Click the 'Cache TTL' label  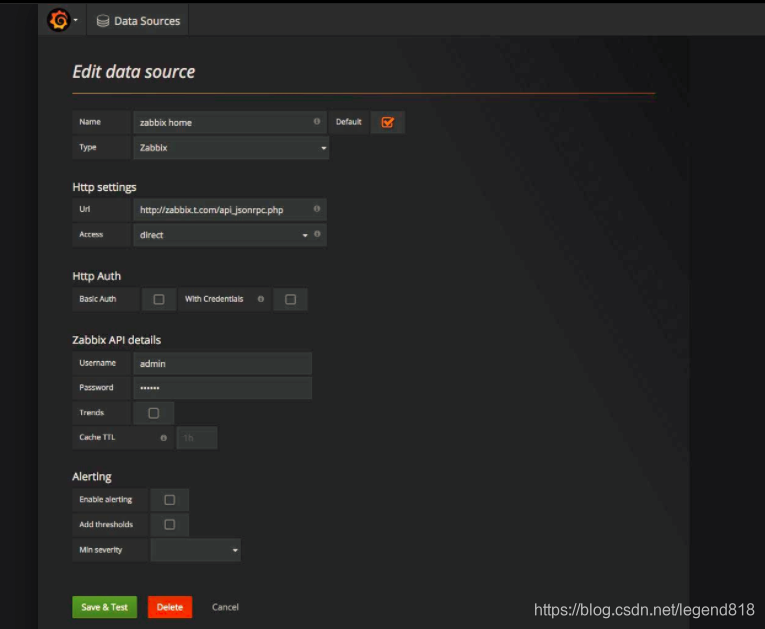coord(98,437)
